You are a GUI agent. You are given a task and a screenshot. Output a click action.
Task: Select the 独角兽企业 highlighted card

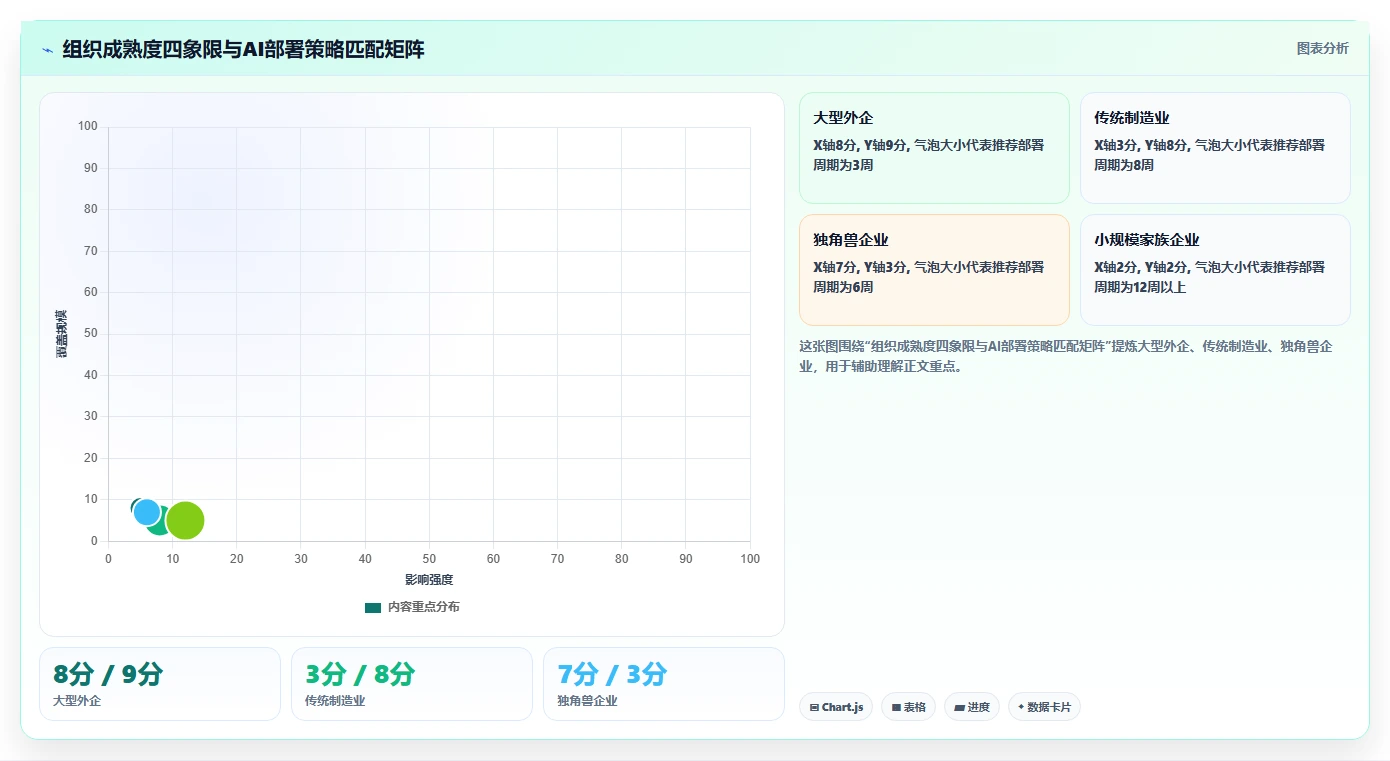934,270
